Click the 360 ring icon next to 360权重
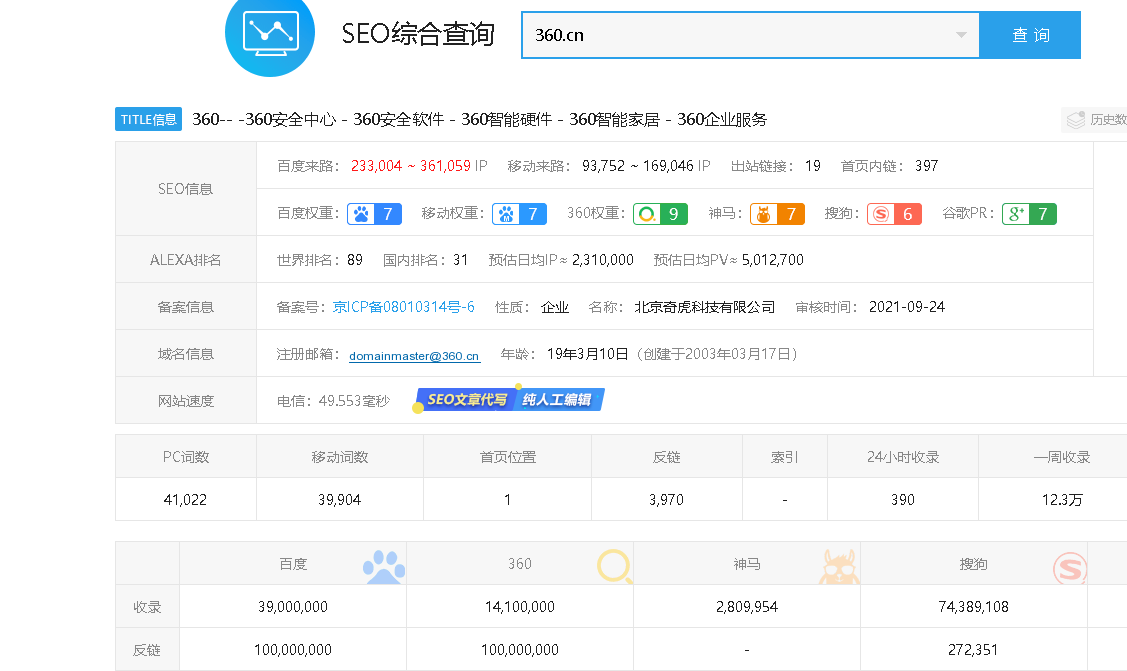The height and width of the screenshot is (671, 1127). (x=647, y=214)
